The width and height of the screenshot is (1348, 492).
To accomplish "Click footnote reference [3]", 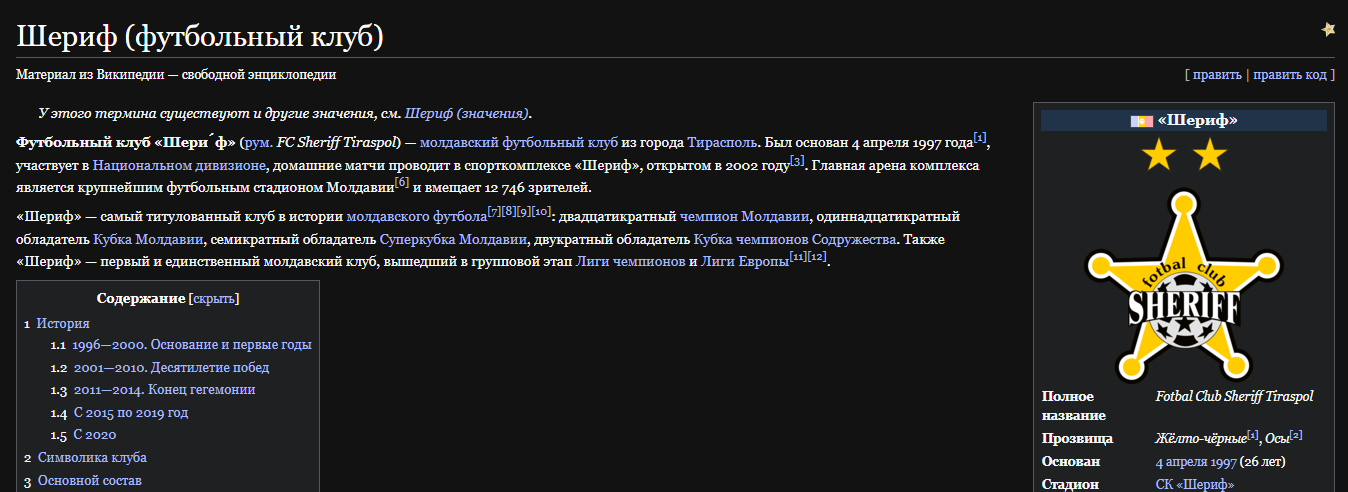I will click(x=797, y=160).
